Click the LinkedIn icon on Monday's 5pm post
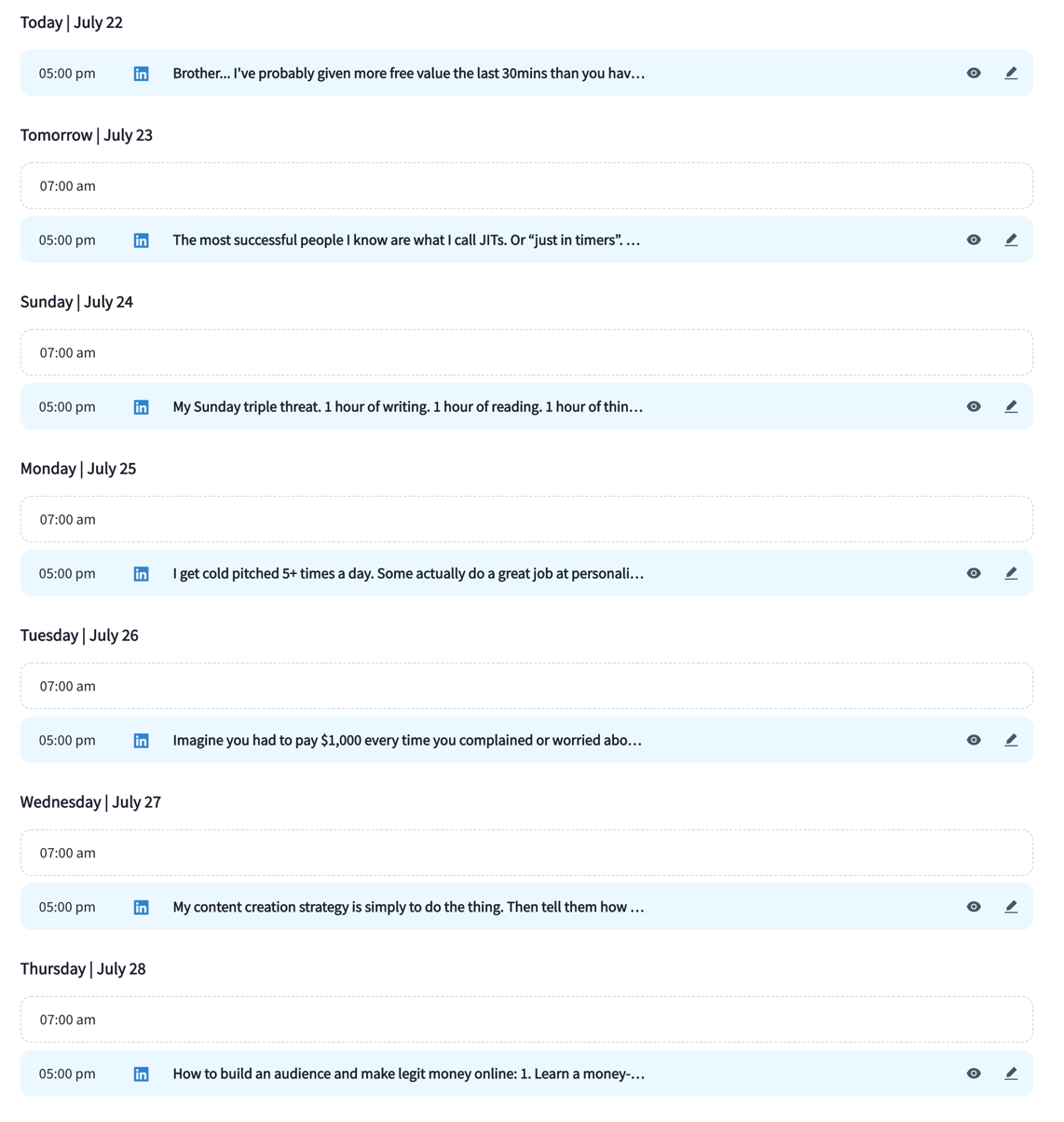This screenshot has width=1064, height=1122. (141, 574)
